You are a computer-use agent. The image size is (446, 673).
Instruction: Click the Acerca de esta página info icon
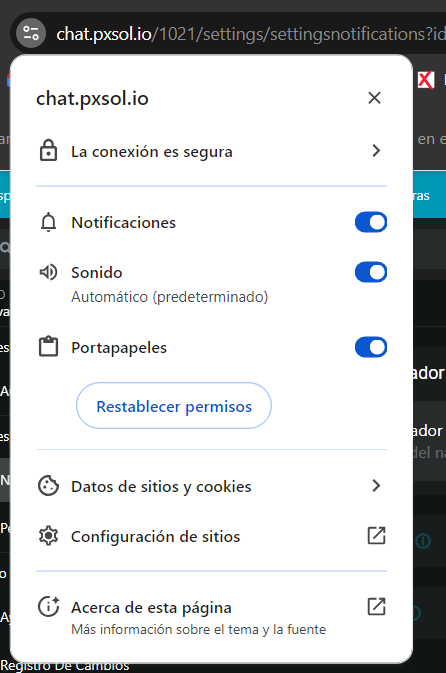(x=48, y=607)
